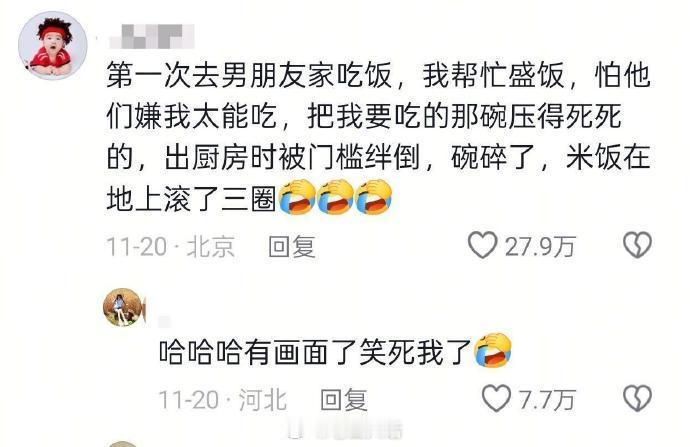This screenshot has width=690, height=447.
Task: Select the comment about 第一次去男朋友家吃饭
Action: pyautogui.click(x=378, y=137)
